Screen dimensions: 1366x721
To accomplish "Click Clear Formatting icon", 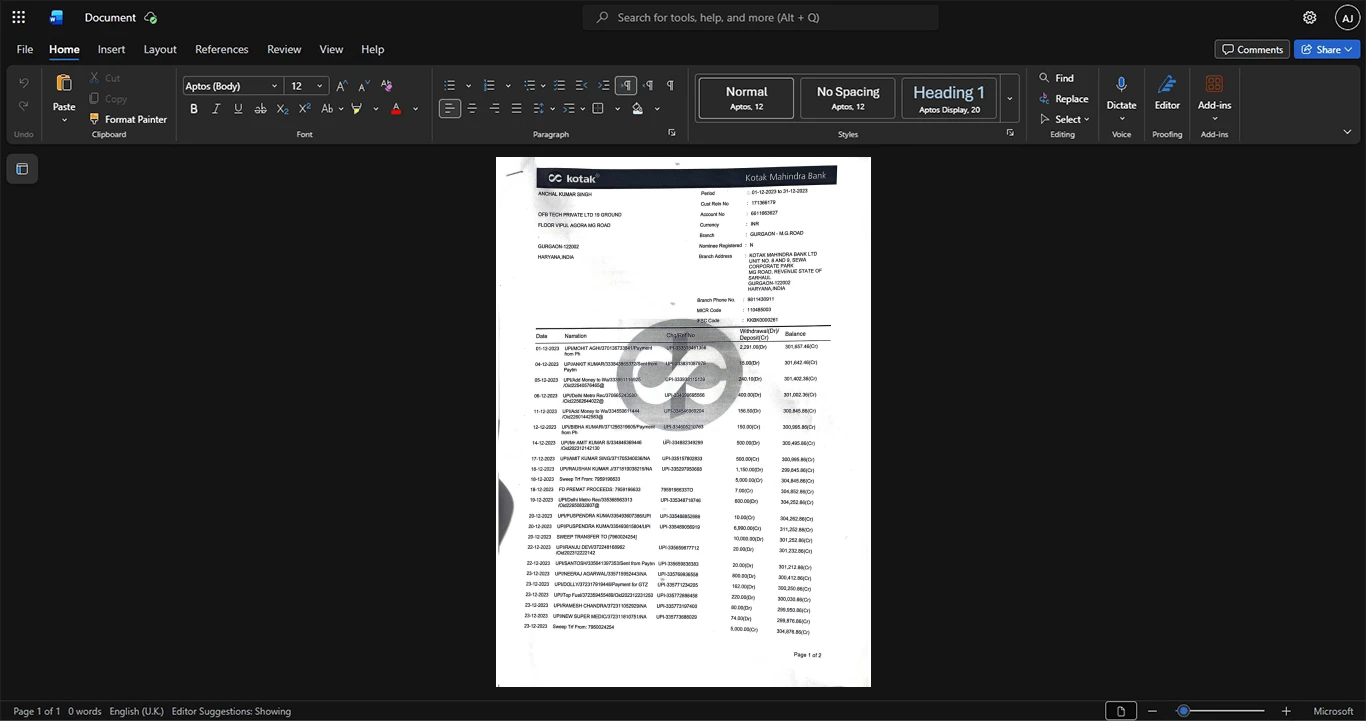I will tap(387, 85).
